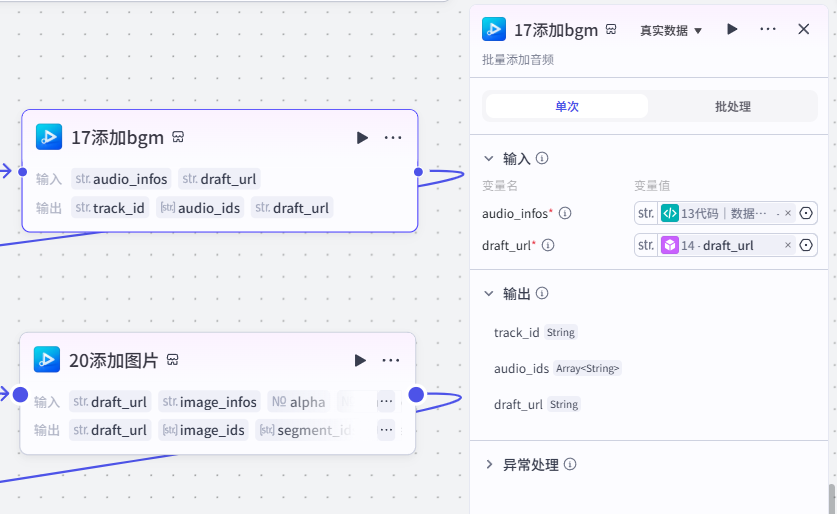Screen dimensions: 837x514
Task: Remove the 14 - draft_url reference
Action: coord(788,245)
